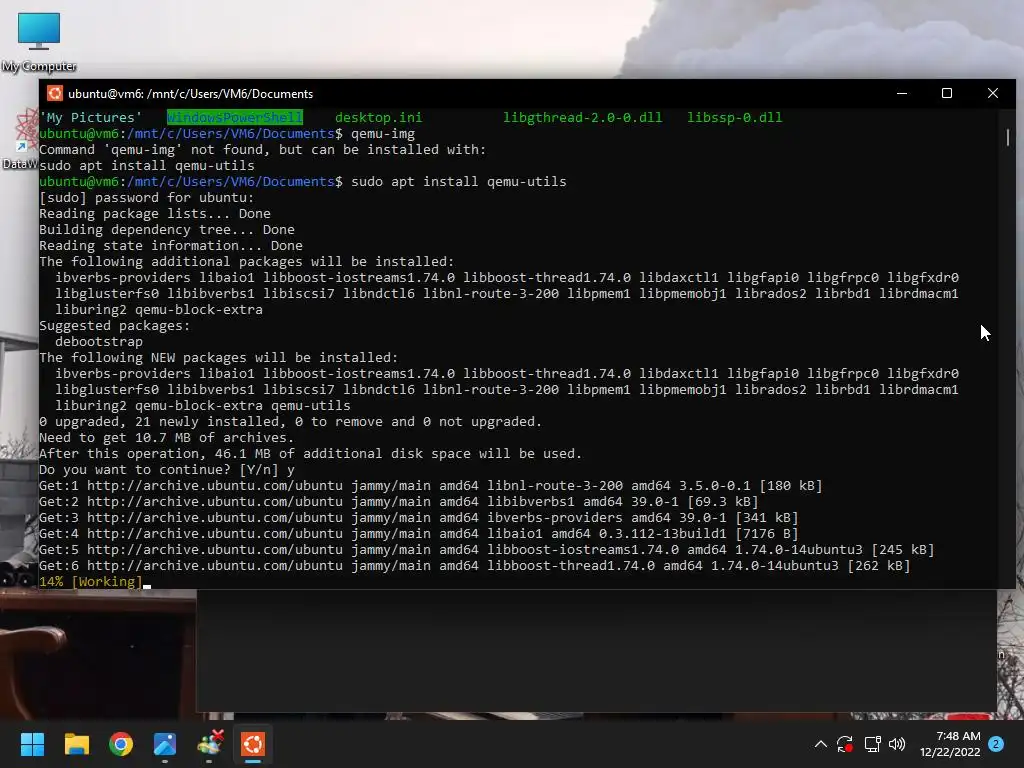The width and height of the screenshot is (1024, 768).
Task: Show hidden system tray icons
Action: pos(821,744)
